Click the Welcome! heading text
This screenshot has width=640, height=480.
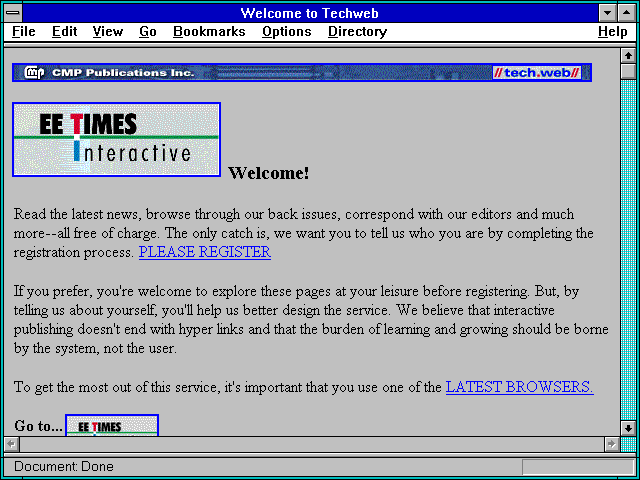point(269,173)
